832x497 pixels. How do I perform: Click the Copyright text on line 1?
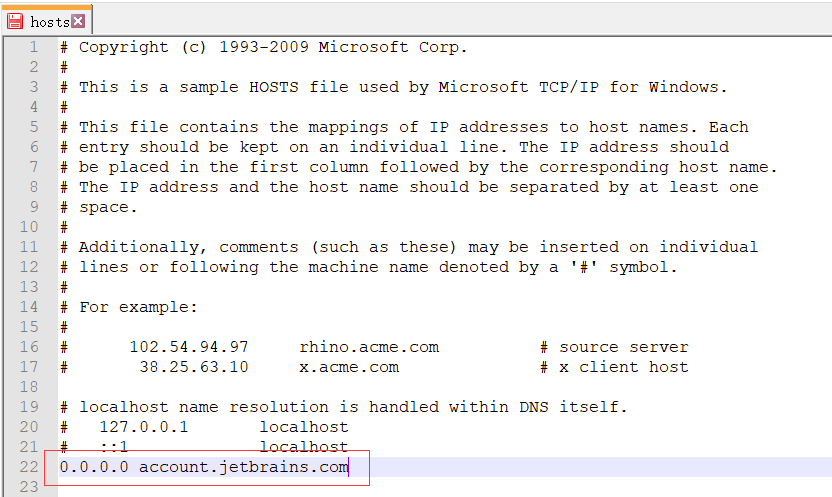click(x=124, y=47)
